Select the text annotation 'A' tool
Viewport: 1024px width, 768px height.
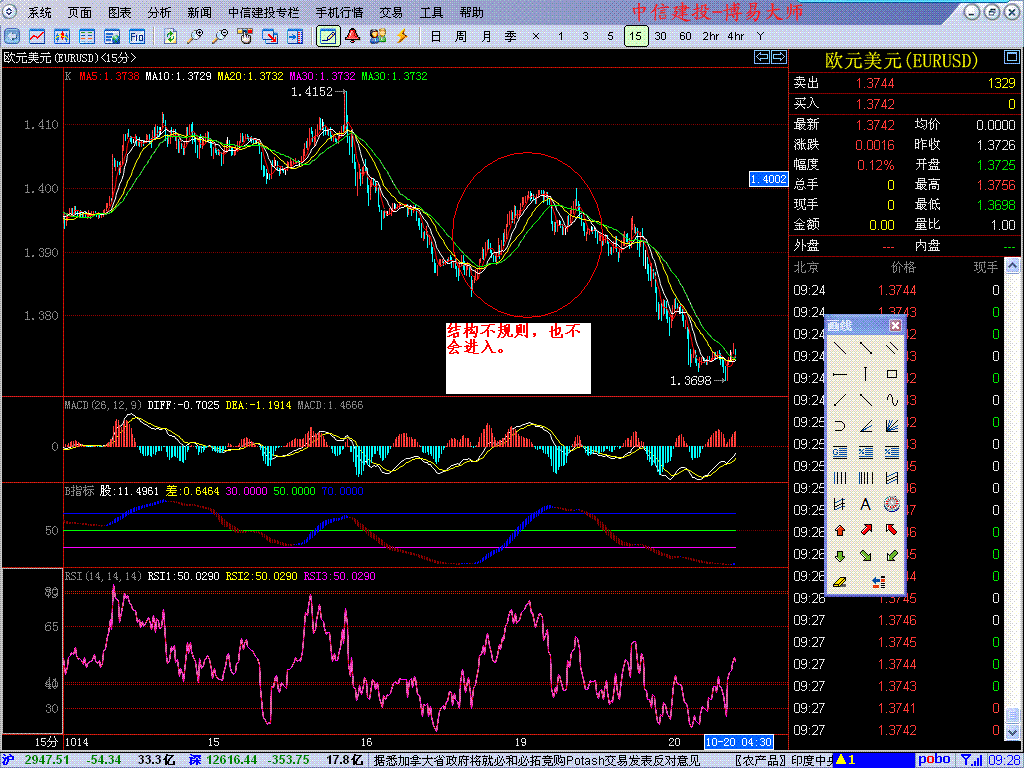866,504
